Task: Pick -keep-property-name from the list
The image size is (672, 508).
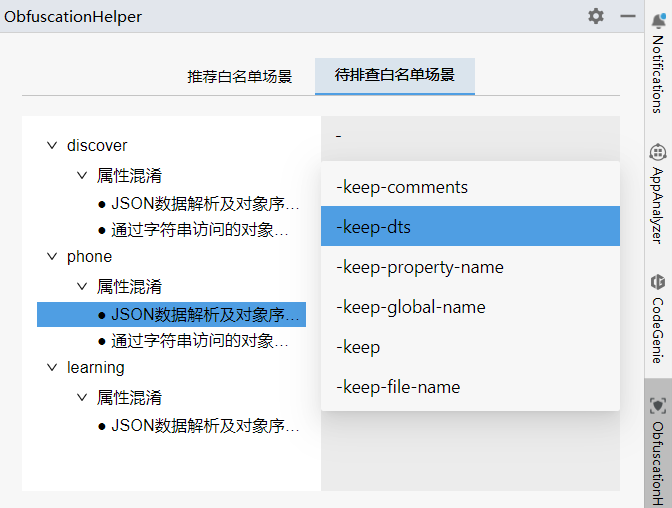Action: pyautogui.click(x=420, y=267)
